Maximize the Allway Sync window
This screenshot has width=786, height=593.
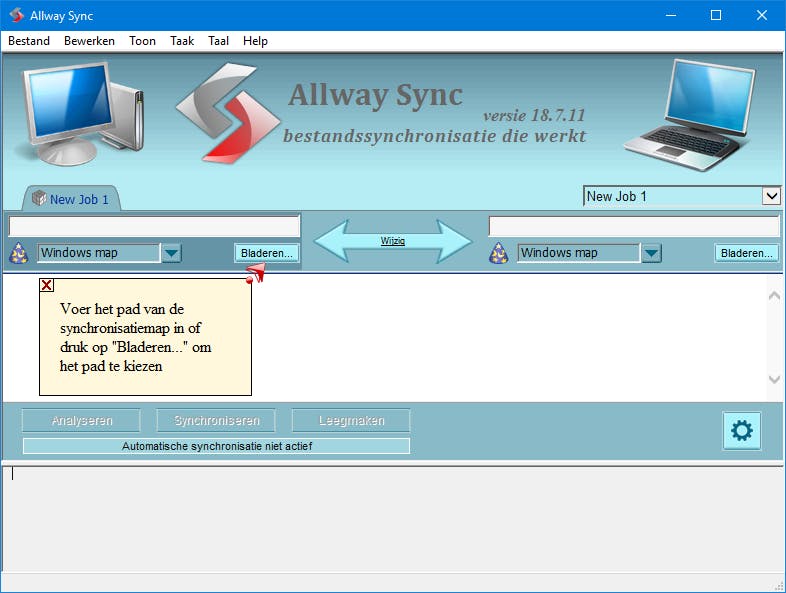pyautogui.click(x=716, y=16)
